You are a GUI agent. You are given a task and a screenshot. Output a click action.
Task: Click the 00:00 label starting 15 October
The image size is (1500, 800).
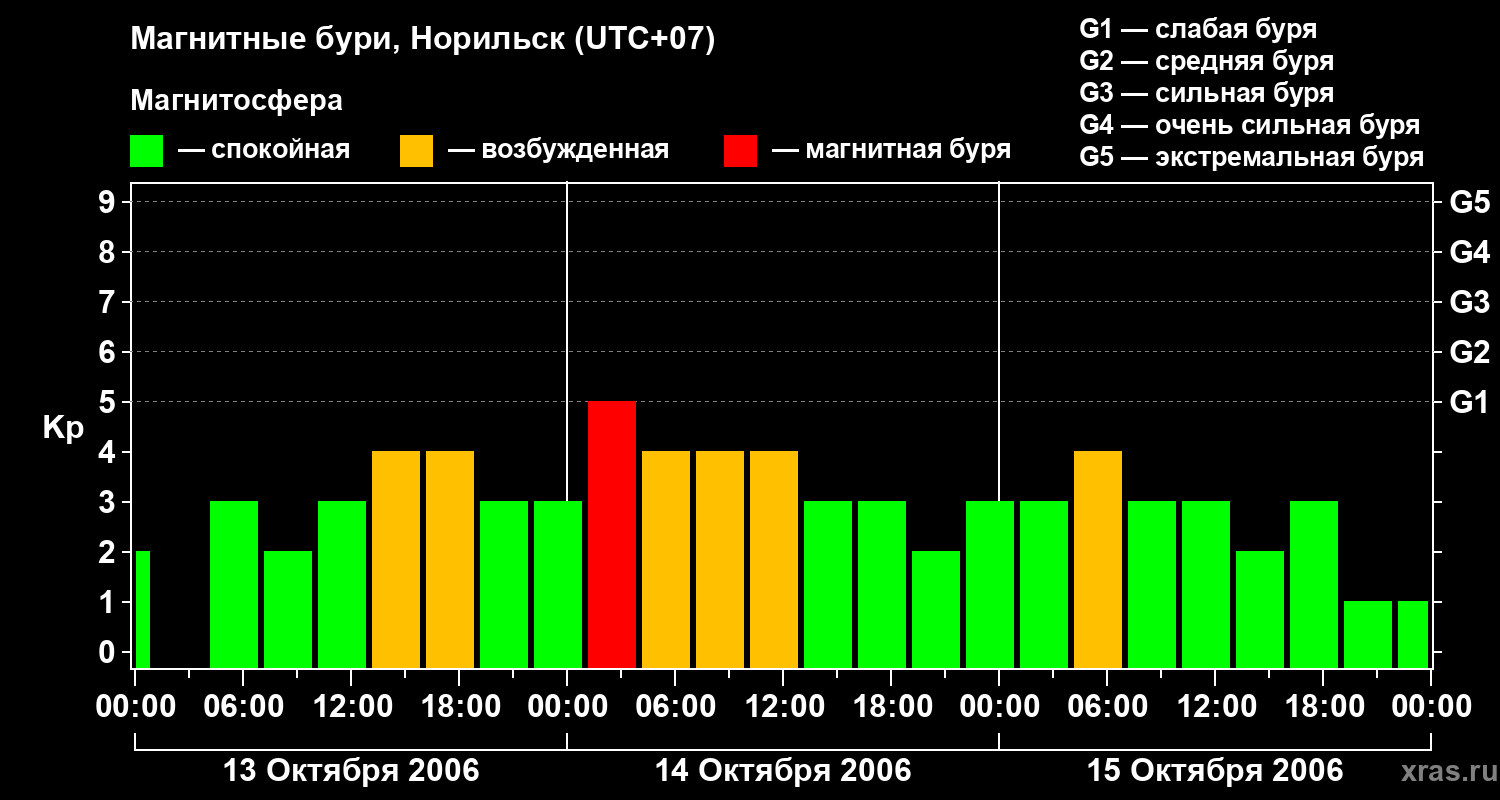[999, 707]
